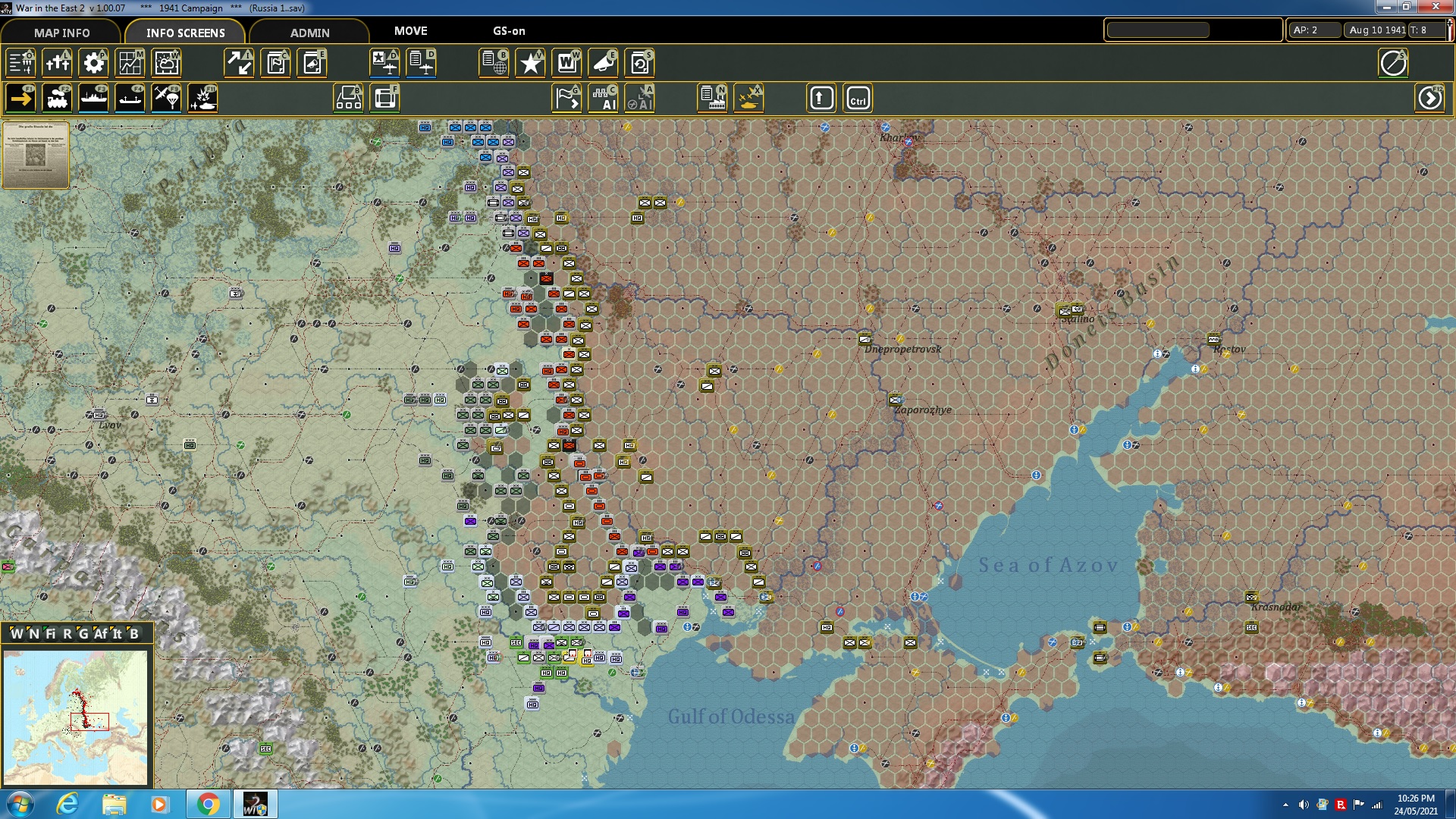Viewport: 1456px width, 819px height.
Task: Open the newspaper thumbnail at top-left
Action: pos(36,155)
